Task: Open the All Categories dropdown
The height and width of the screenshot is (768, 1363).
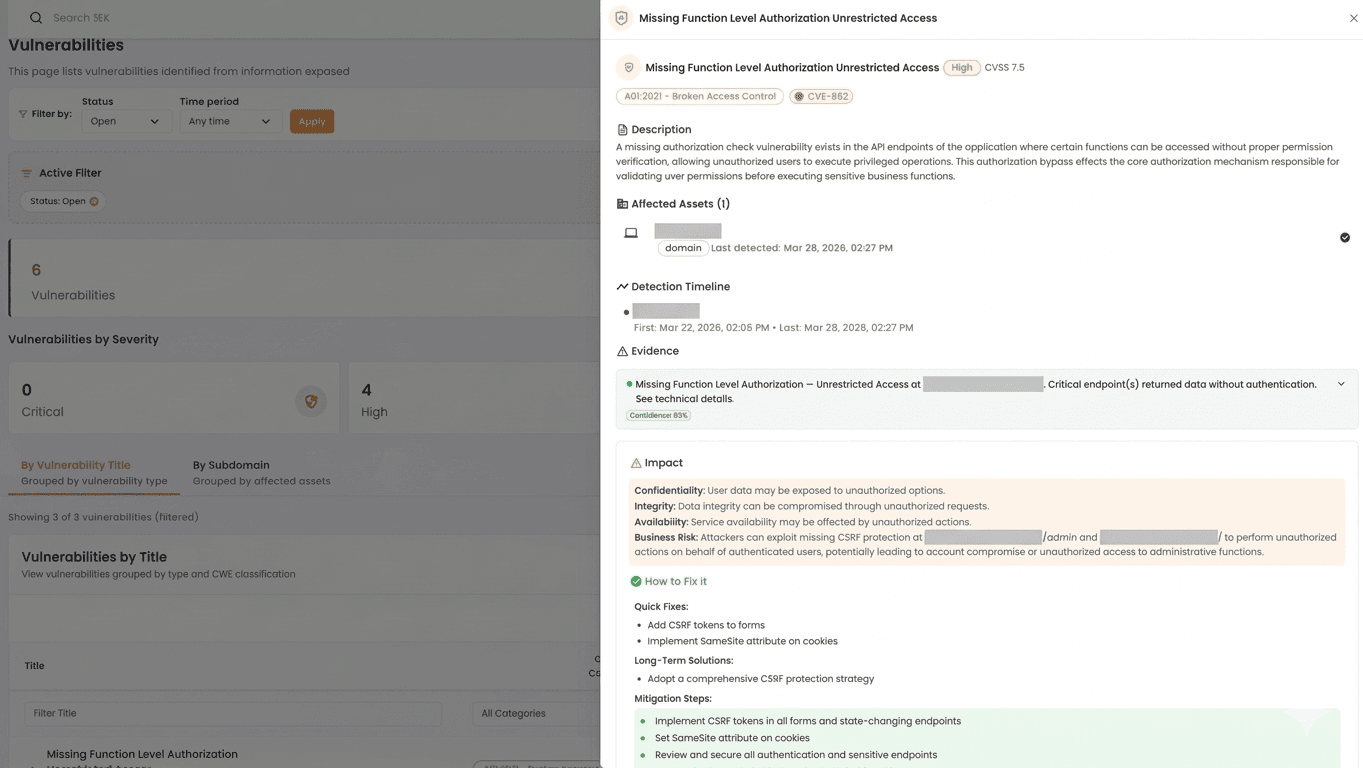Action: point(535,713)
